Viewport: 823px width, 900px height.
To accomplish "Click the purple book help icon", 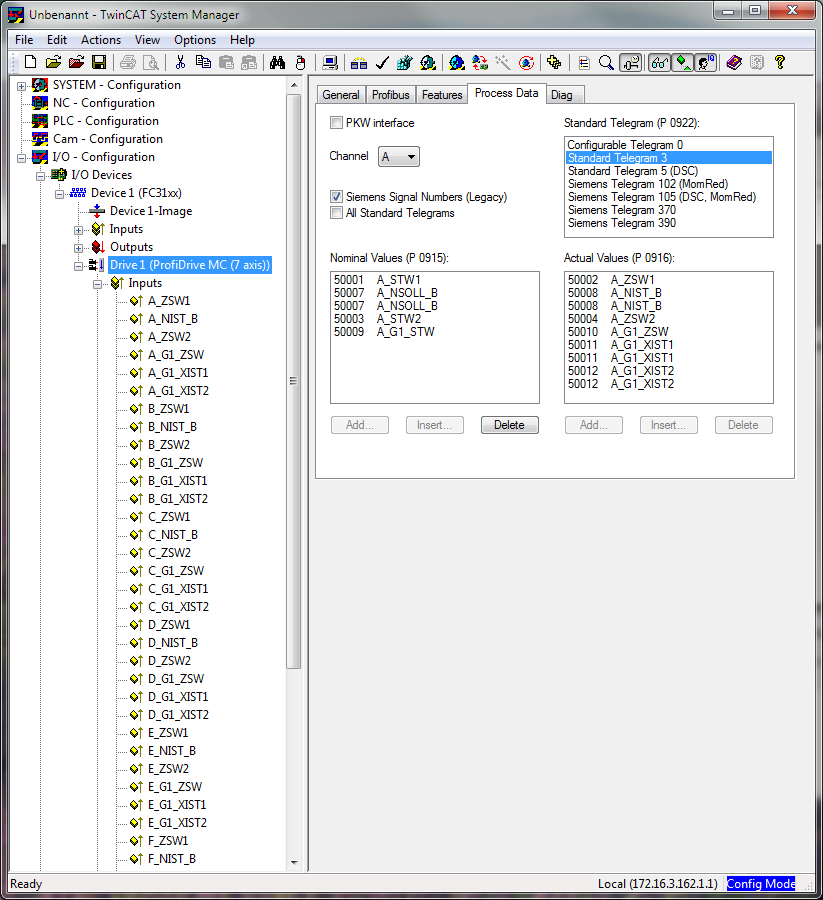I will tap(734, 62).
